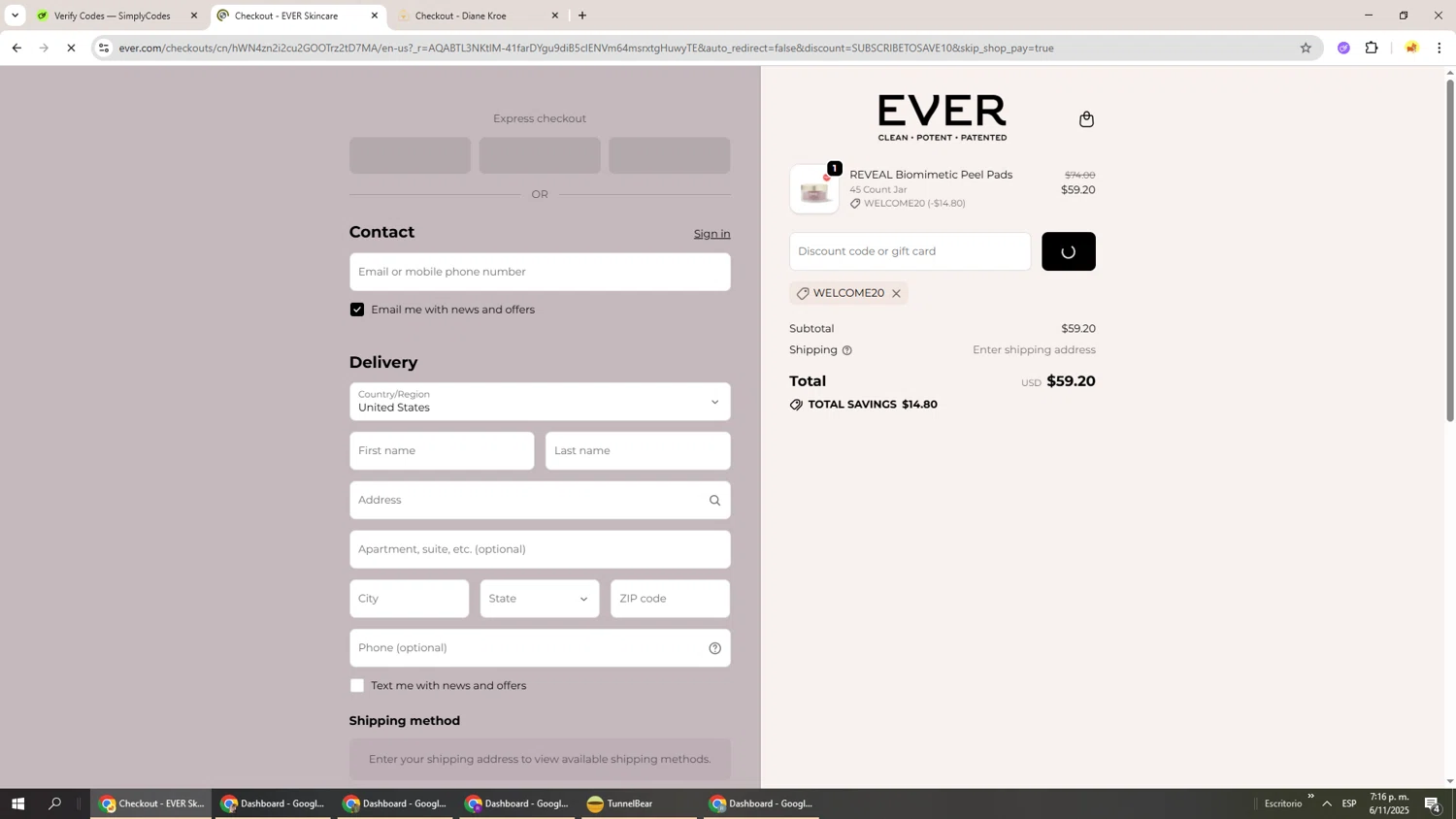This screenshot has width=1456, height=819.
Task: Open first Dashboard Google taskbar window
Action: click(274, 803)
